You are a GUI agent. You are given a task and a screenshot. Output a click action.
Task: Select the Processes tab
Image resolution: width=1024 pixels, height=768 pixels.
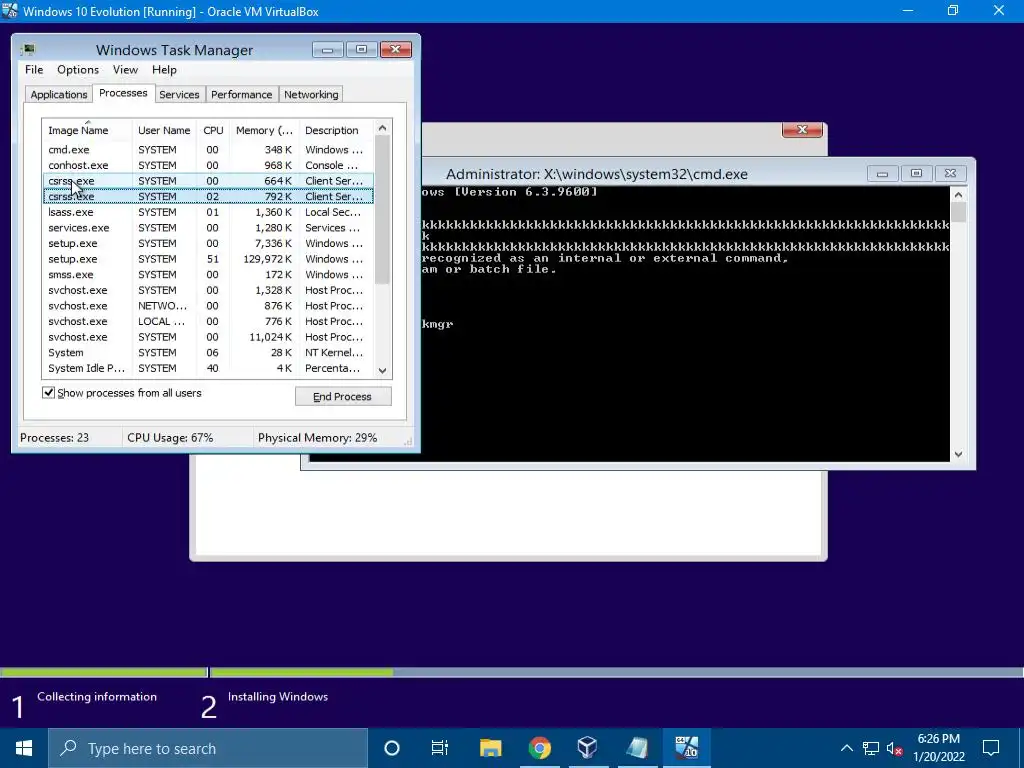(x=123, y=93)
